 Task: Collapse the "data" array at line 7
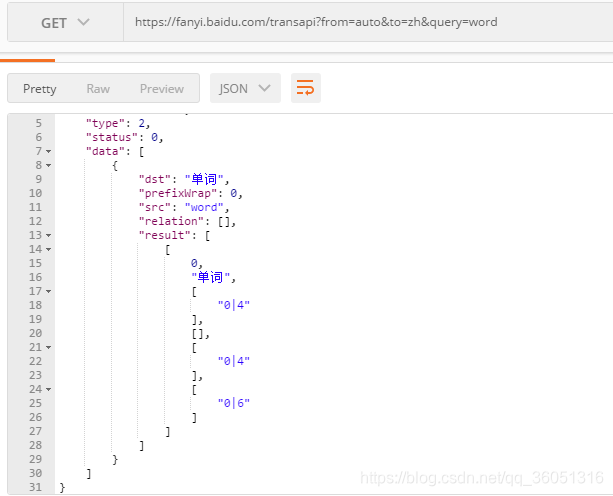(x=48, y=151)
